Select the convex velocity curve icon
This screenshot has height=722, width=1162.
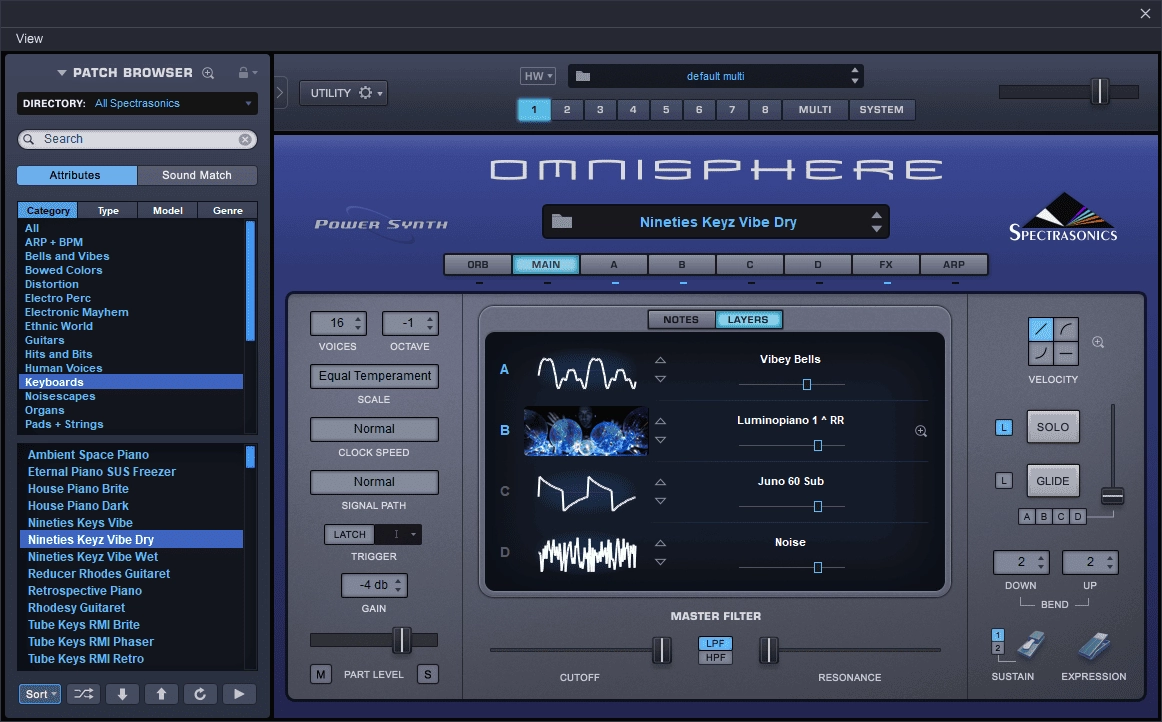tap(1066, 330)
